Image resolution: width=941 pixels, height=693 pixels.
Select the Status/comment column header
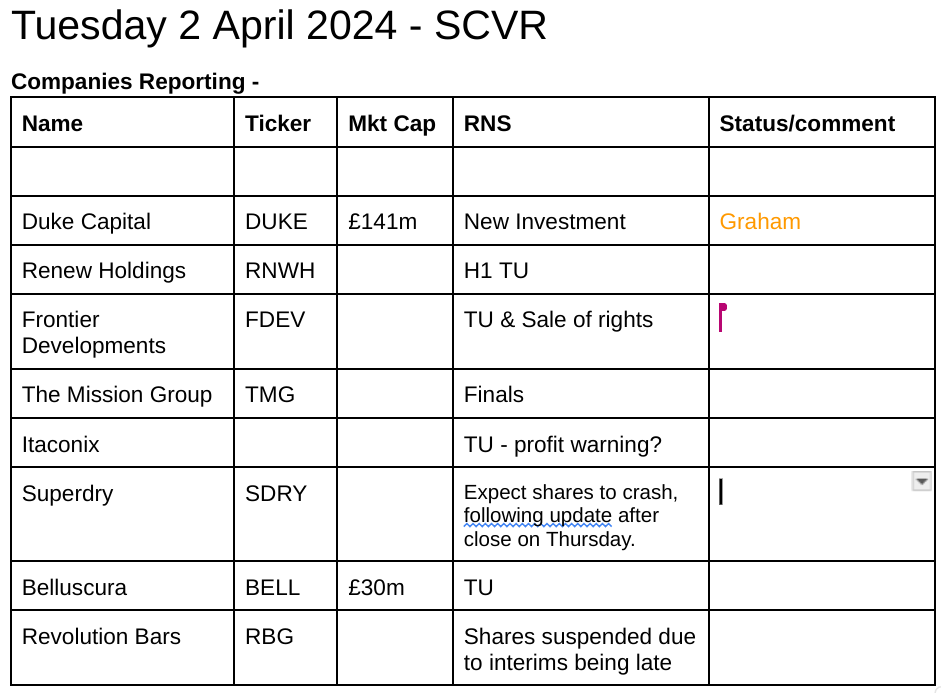[822, 123]
